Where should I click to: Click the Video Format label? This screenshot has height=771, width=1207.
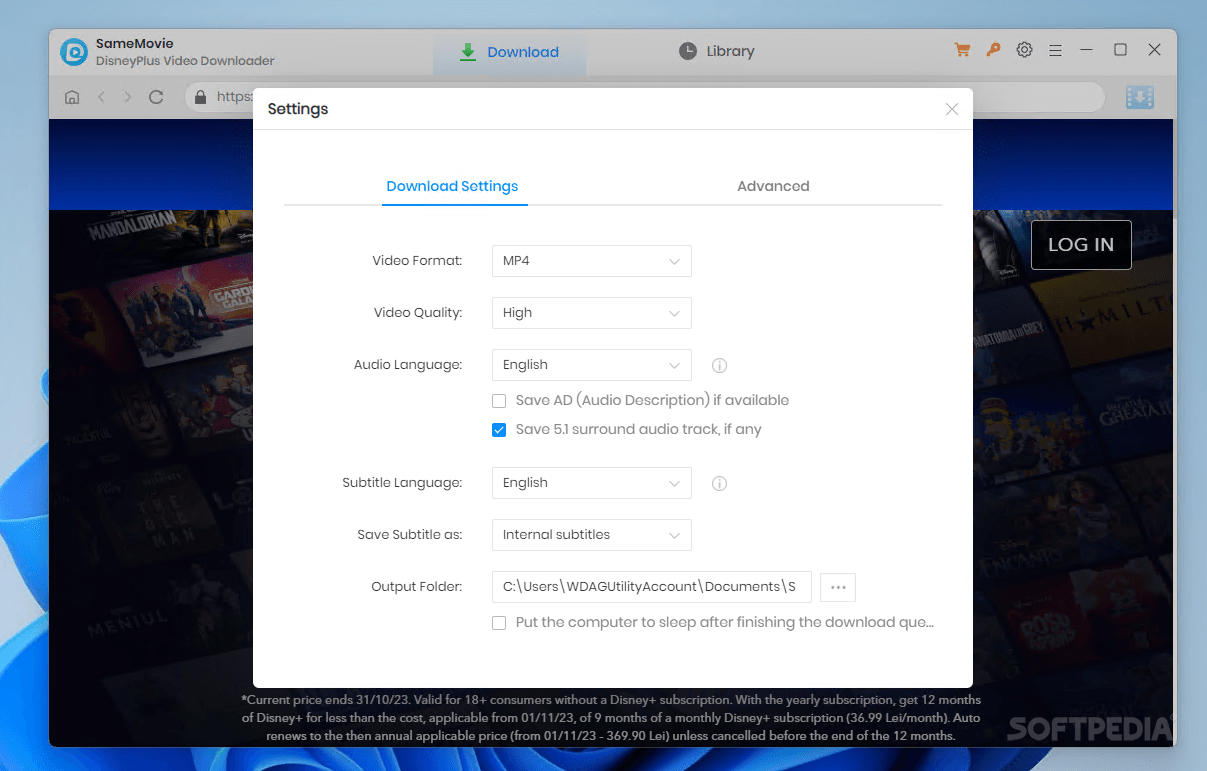[417, 261]
